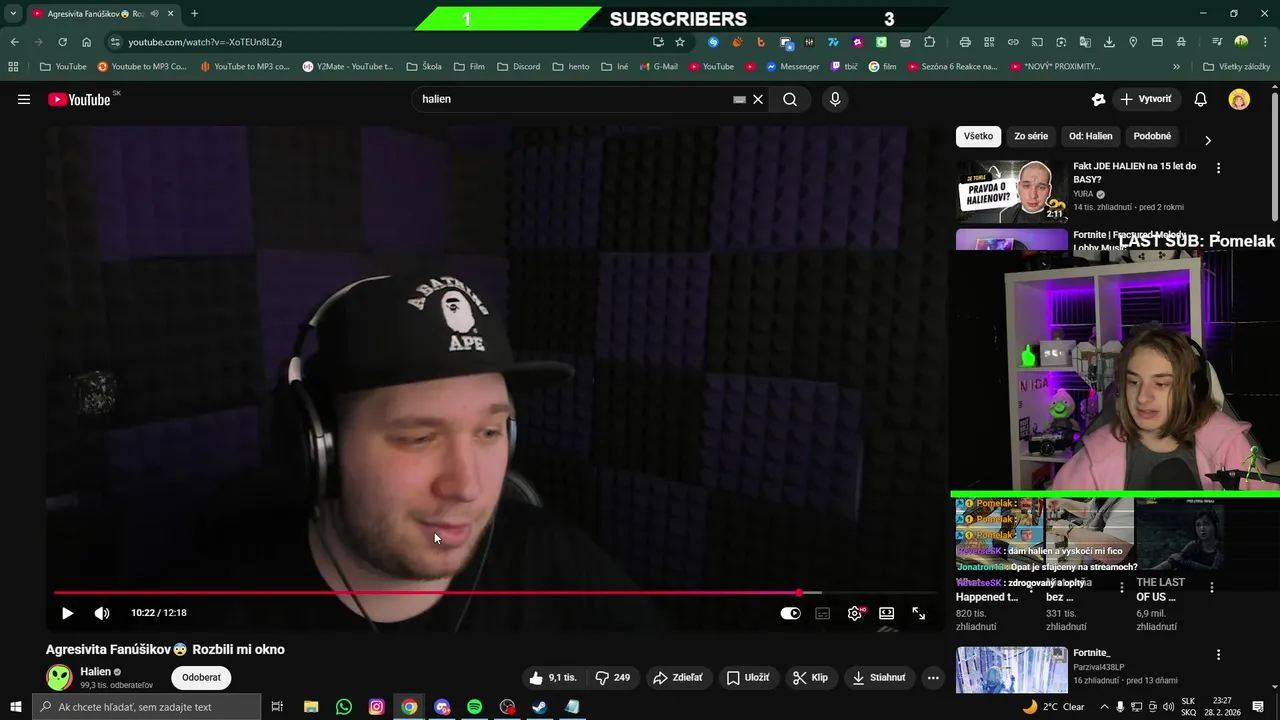Switch to theater mode
Image resolution: width=1280 pixels, height=720 pixels.
tap(886, 613)
